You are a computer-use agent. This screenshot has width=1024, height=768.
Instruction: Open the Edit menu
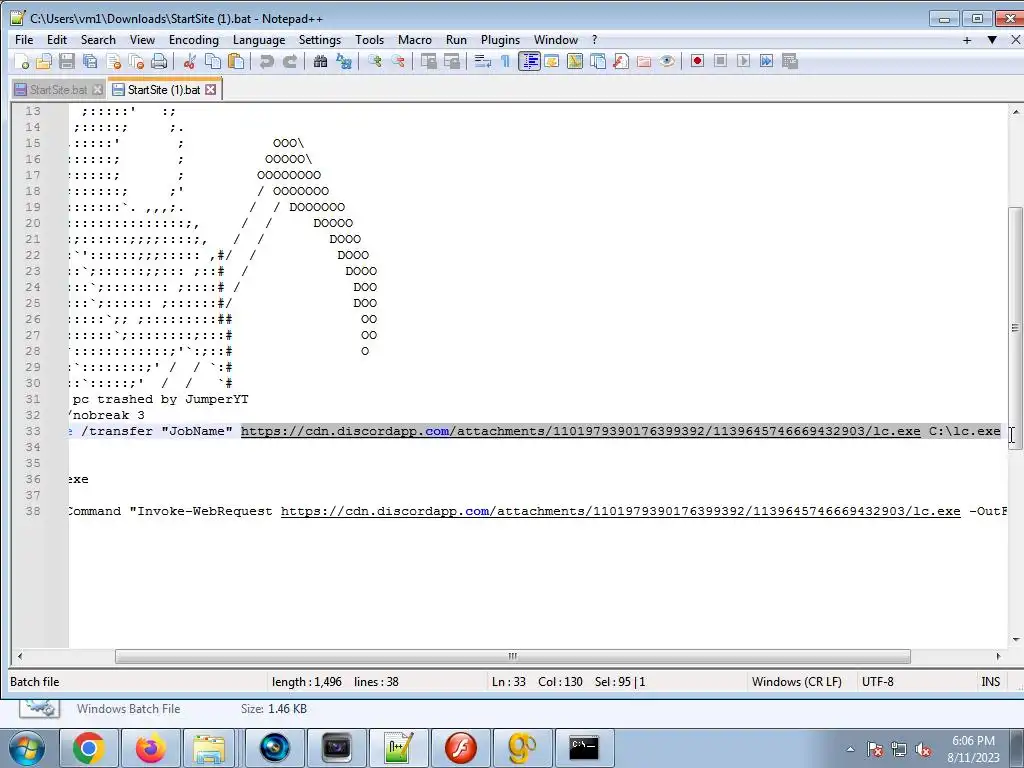pyautogui.click(x=57, y=40)
